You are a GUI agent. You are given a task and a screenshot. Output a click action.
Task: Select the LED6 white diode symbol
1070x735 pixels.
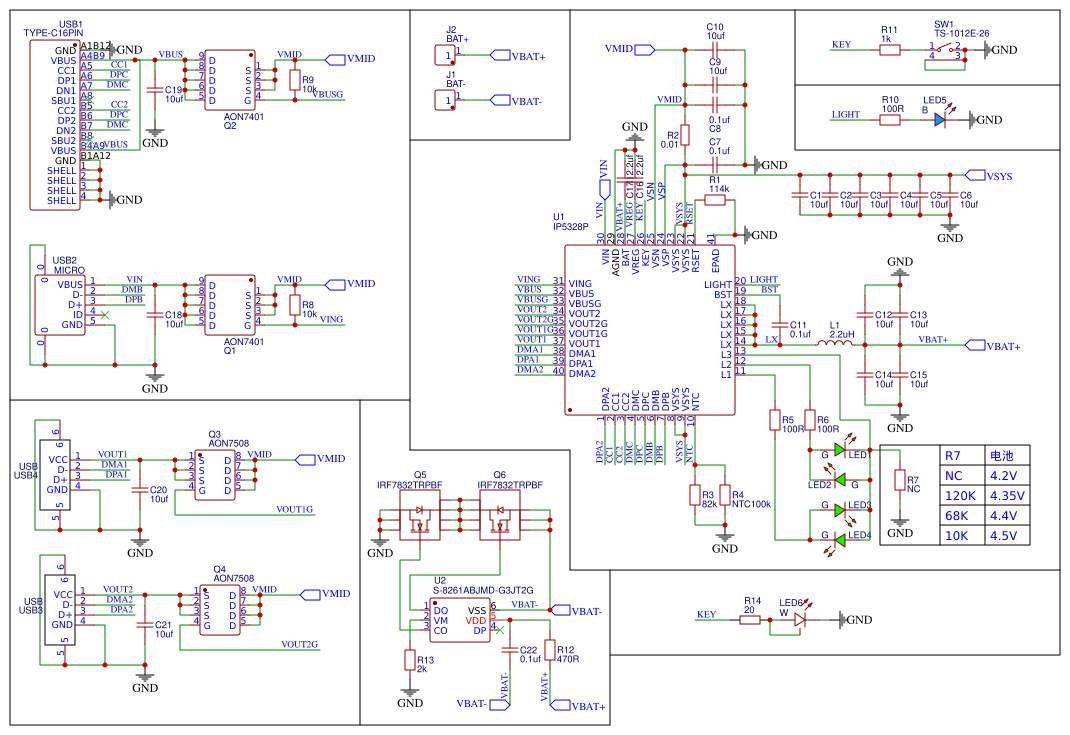click(799, 620)
